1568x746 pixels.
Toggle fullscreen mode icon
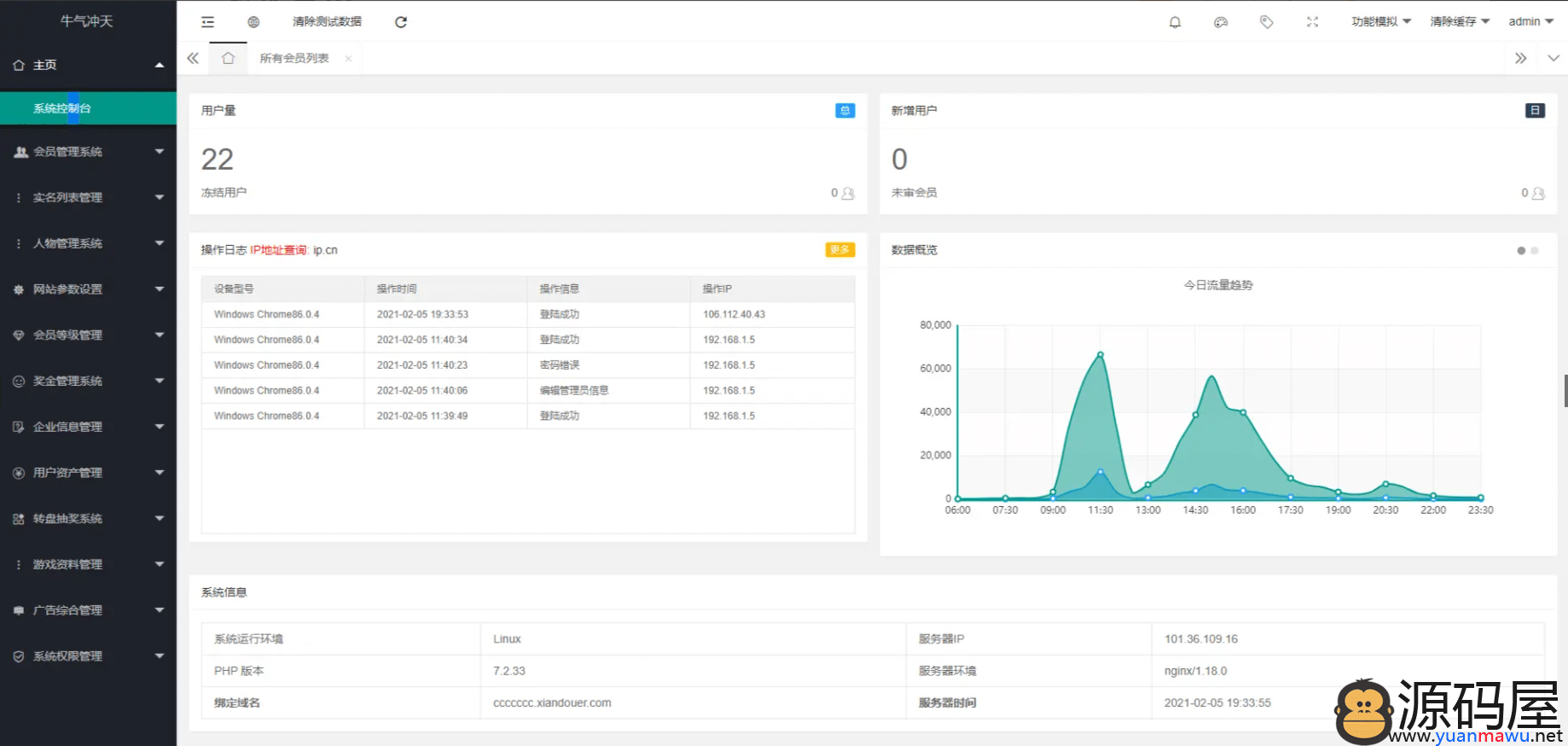[1312, 22]
